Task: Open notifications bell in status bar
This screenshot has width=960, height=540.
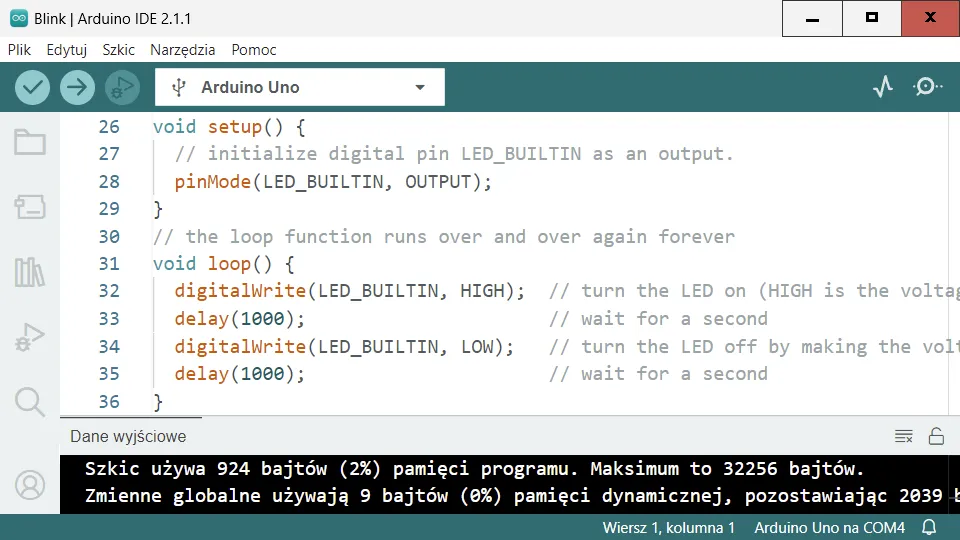Action: (x=929, y=527)
